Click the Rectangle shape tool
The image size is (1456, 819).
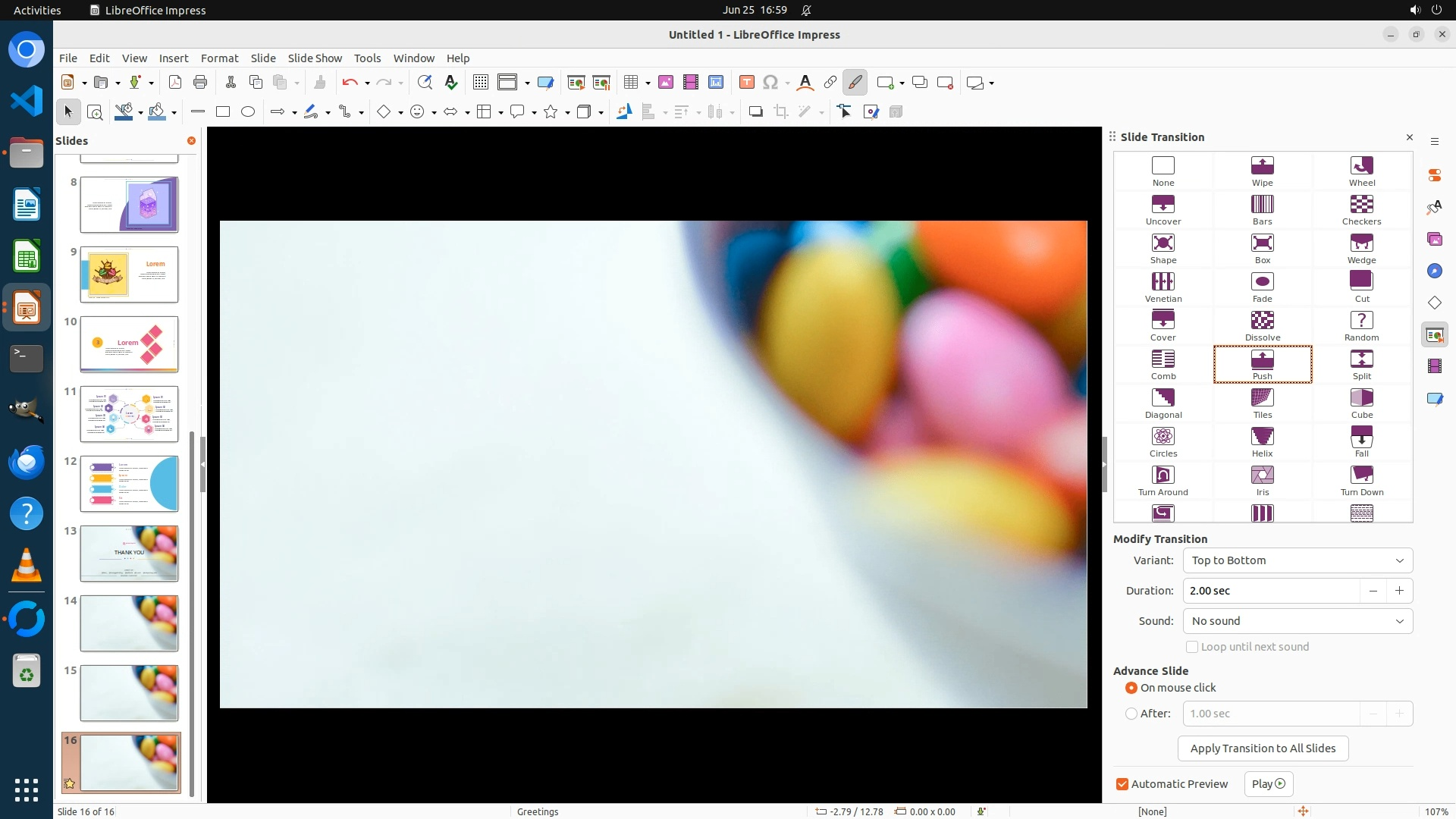coord(223,112)
